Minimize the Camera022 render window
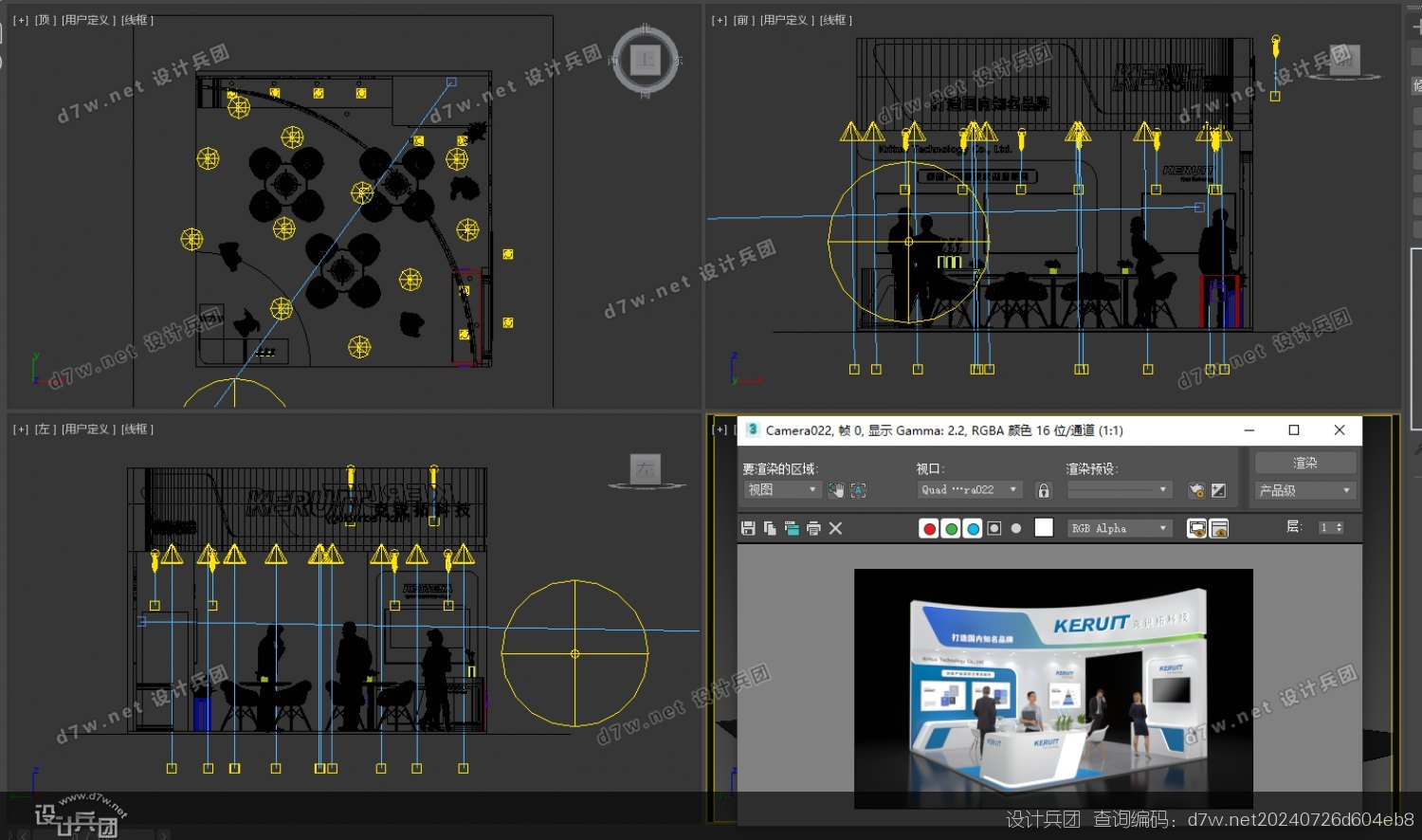 [x=1249, y=430]
